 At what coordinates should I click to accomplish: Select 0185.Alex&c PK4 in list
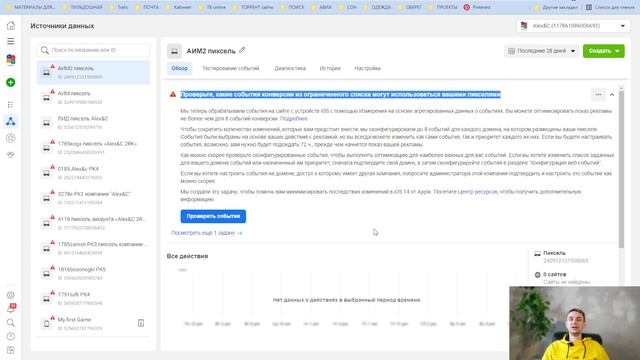pos(93,173)
